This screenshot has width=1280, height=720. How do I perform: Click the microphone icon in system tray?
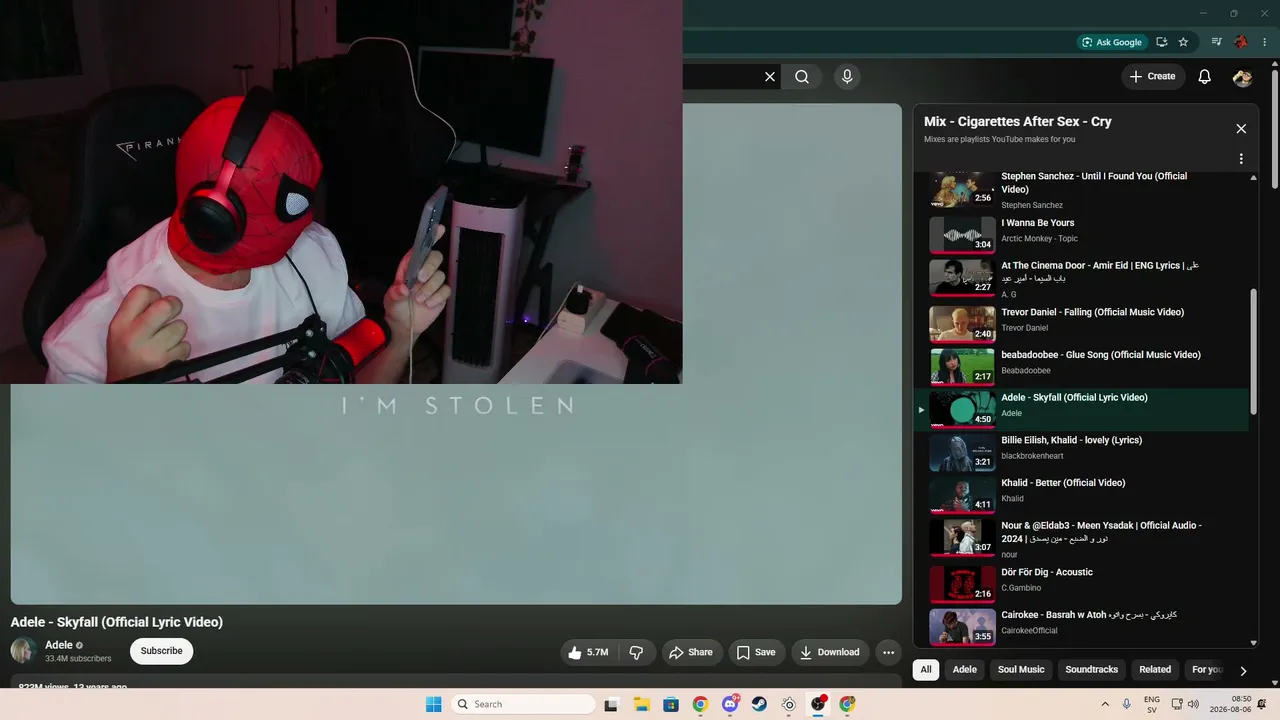[1127, 704]
